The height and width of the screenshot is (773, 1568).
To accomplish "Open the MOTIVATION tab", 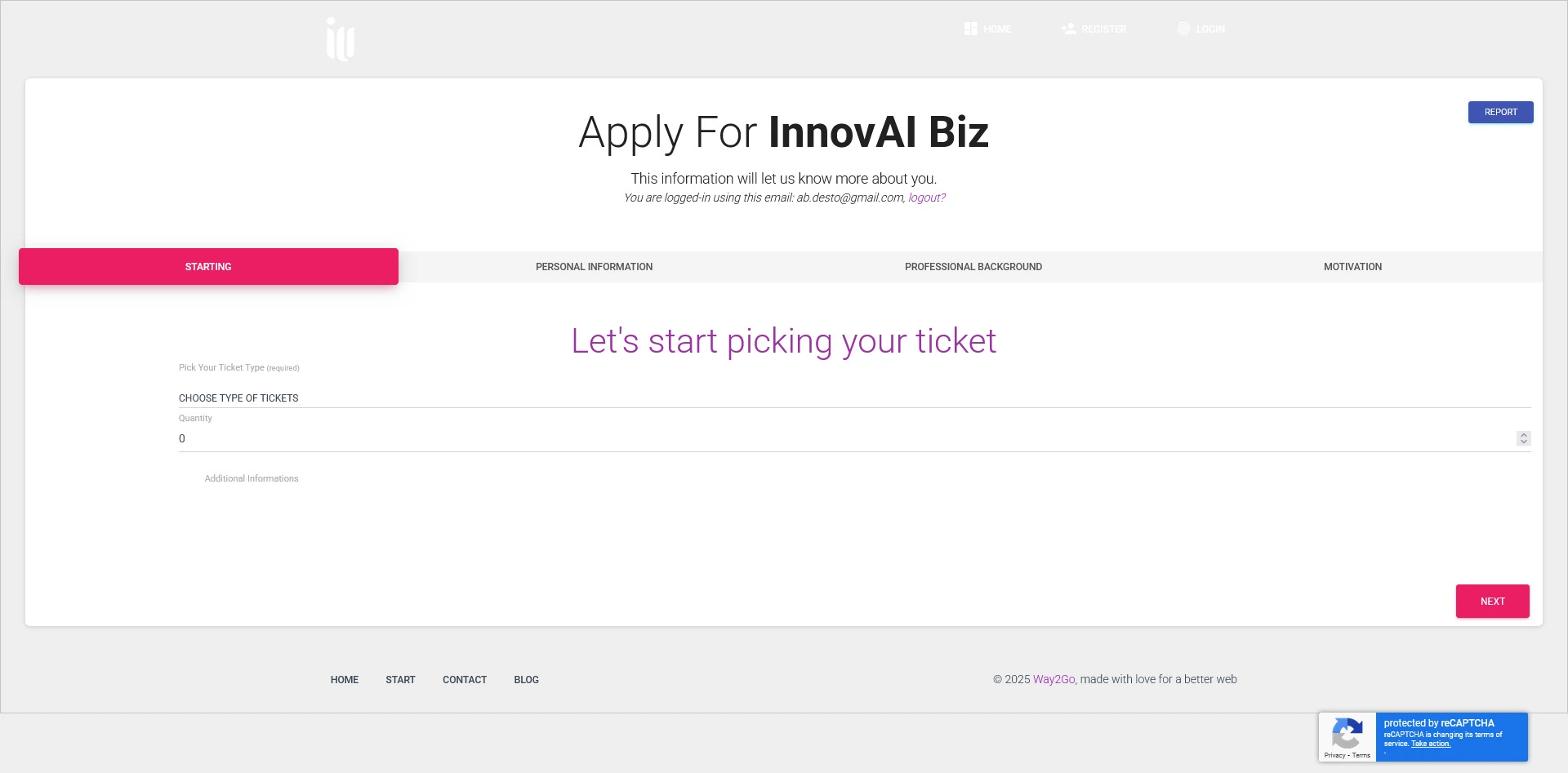I will [1352, 266].
